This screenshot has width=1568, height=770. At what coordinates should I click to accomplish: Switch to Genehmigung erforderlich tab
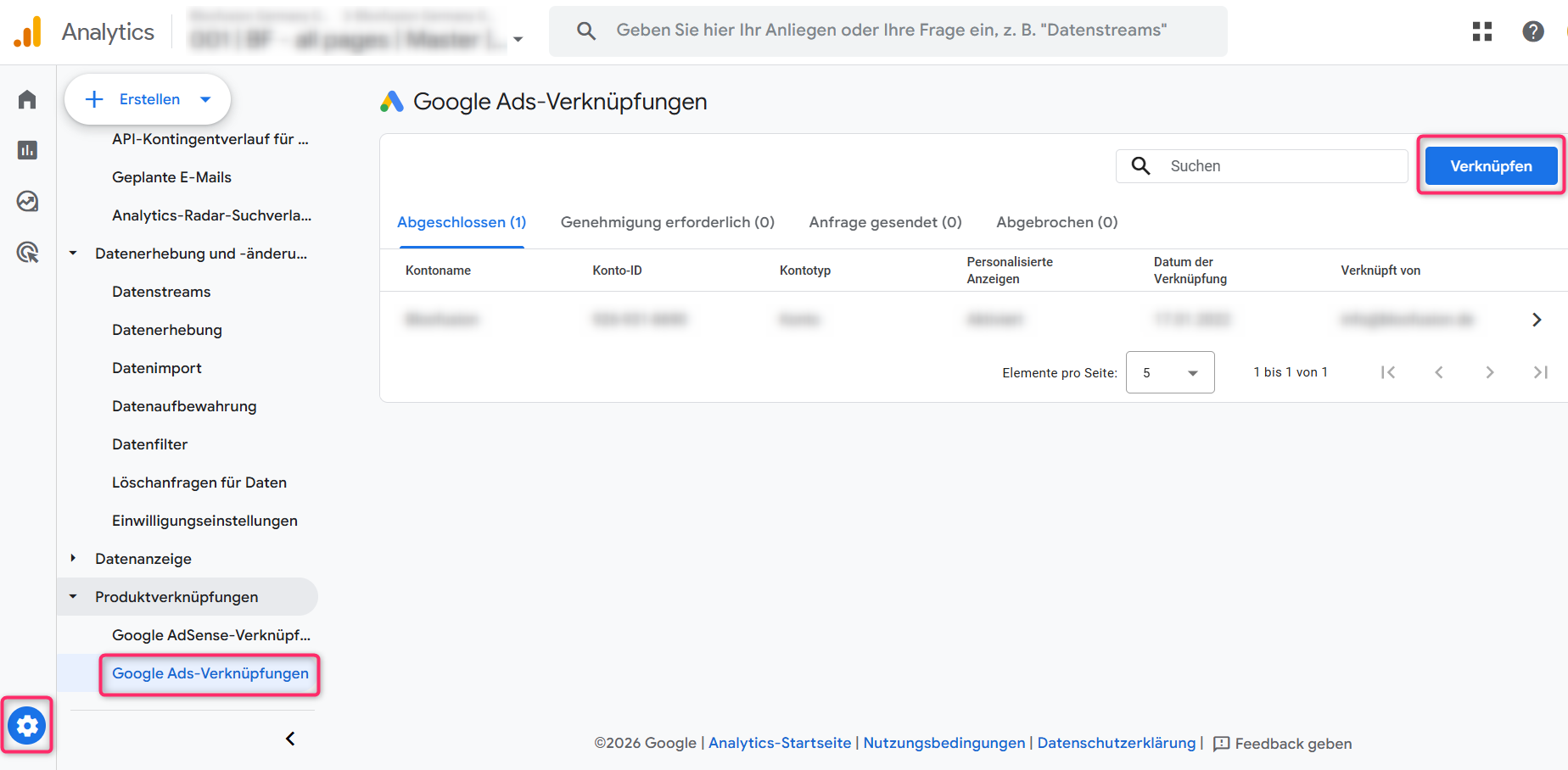tap(667, 222)
